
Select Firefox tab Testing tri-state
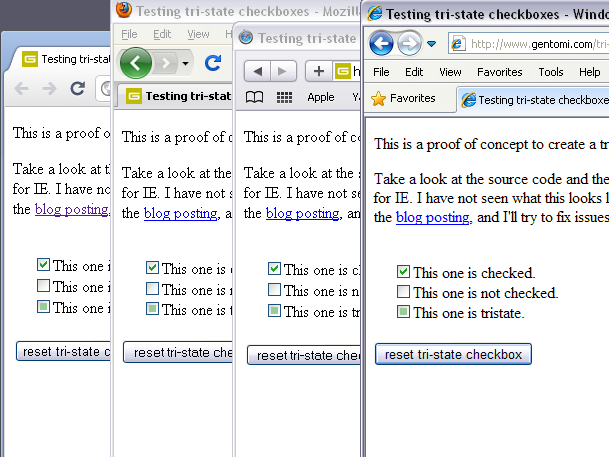tap(176, 96)
